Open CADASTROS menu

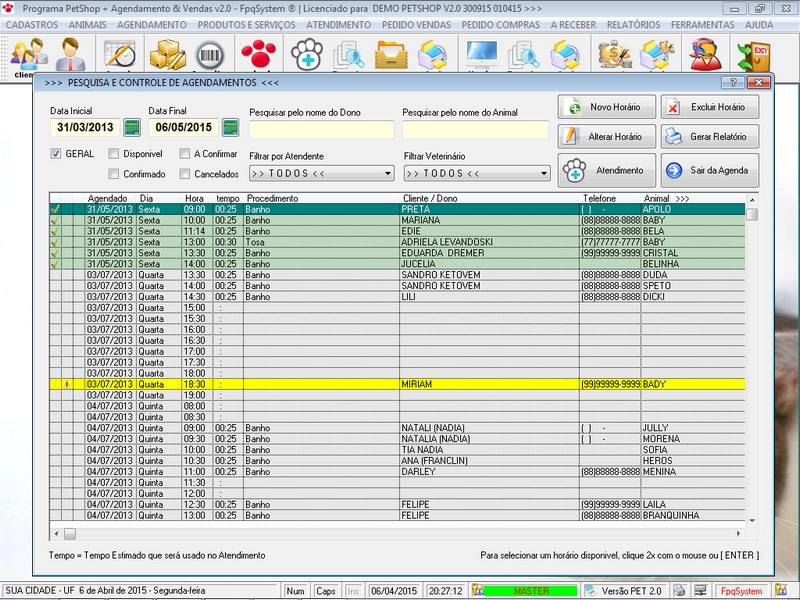32,24
